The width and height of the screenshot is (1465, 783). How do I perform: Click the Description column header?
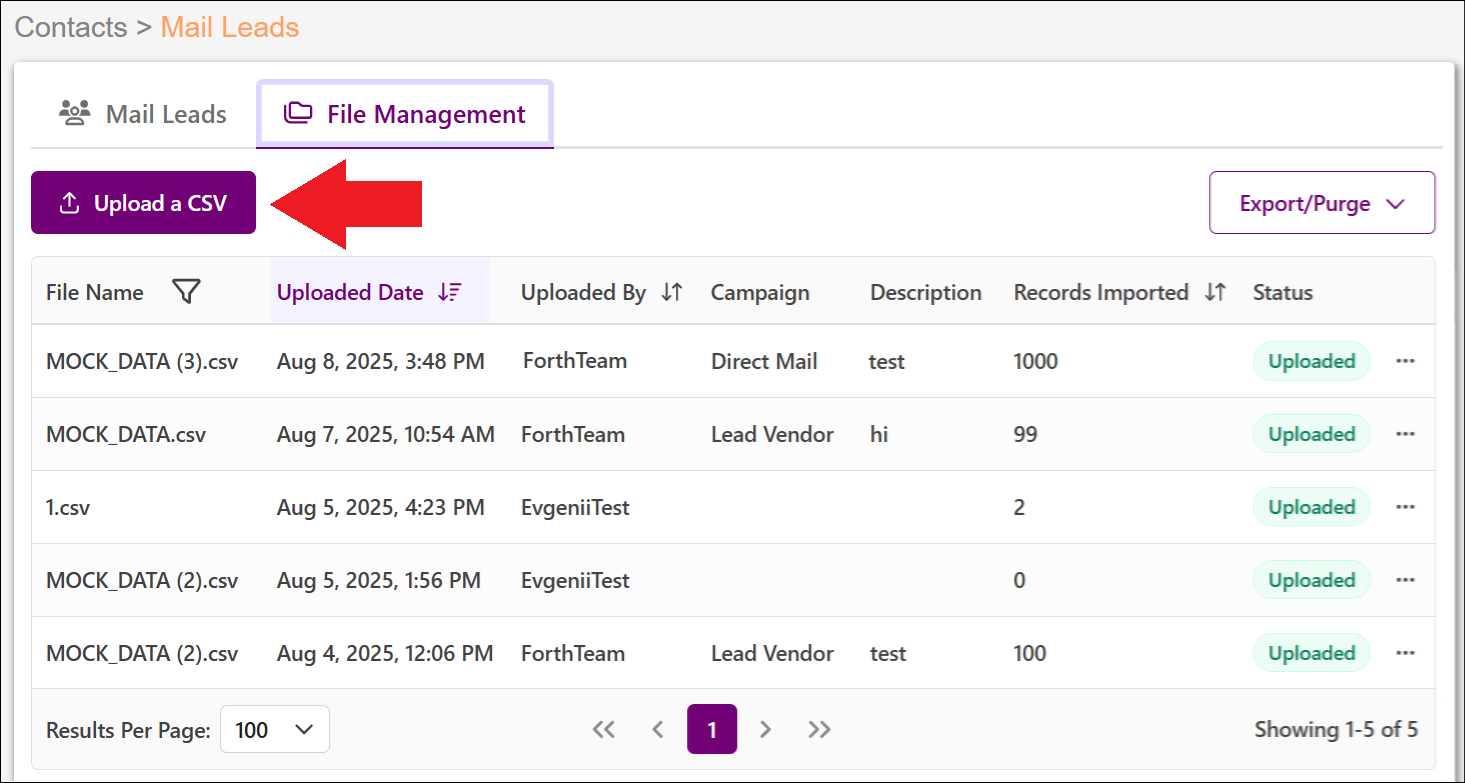(926, 293)
